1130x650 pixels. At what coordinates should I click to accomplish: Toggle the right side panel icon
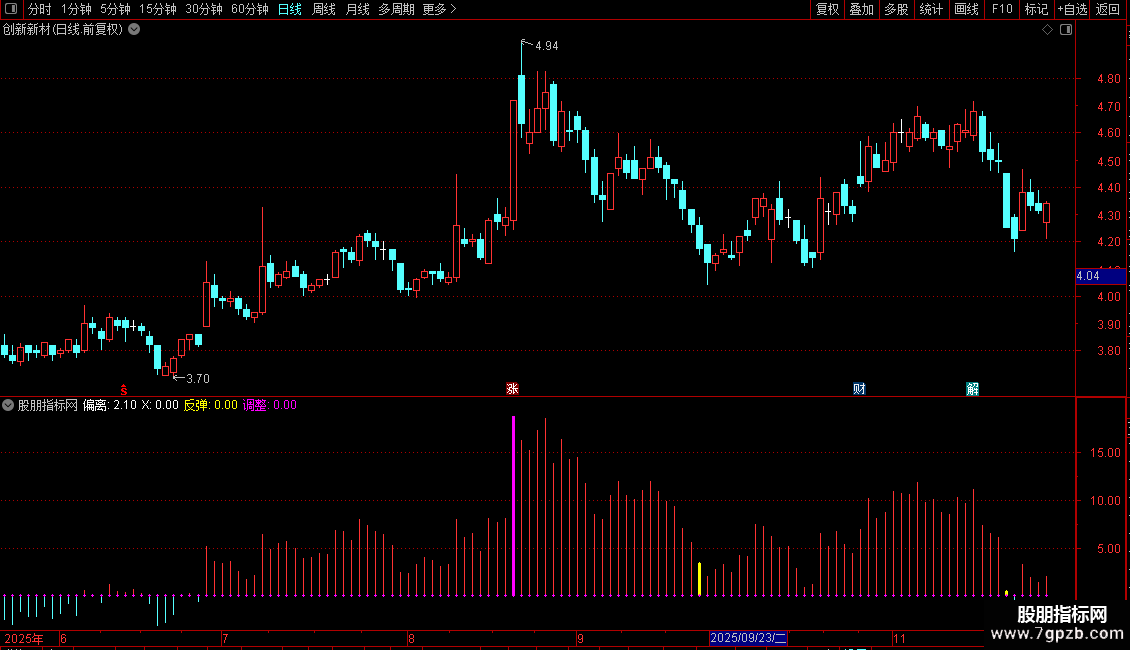1066,30
